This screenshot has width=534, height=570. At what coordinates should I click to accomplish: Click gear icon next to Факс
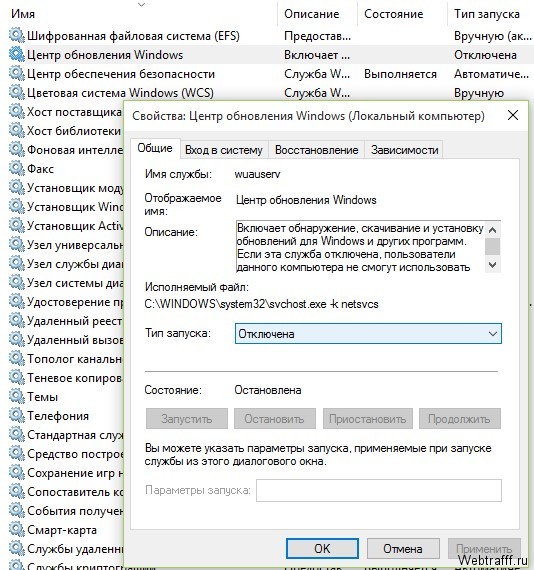pyautogui.click(x=16, y=168)
